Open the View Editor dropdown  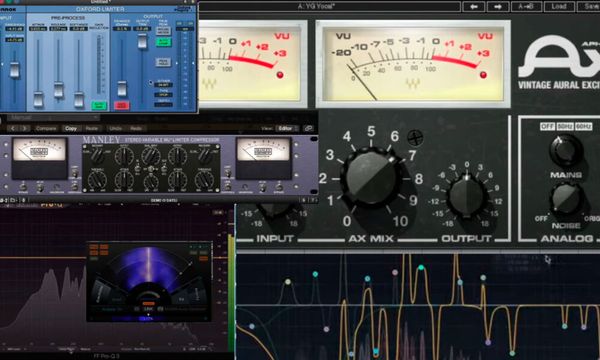click(286, 129)
